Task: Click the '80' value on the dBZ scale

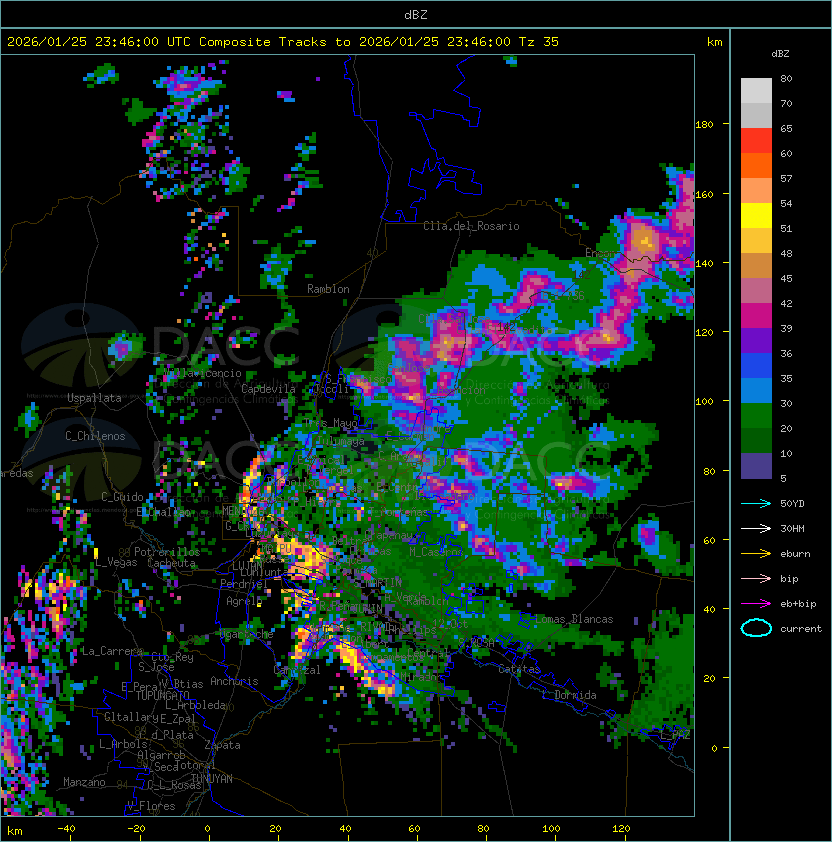Action: (x=786, y=78)
